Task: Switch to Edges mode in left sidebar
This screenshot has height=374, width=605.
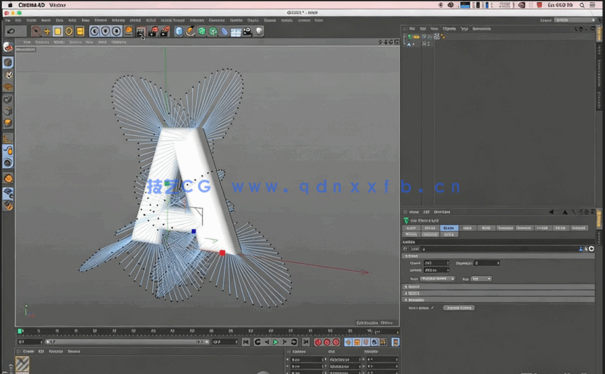Action: [x=8, y=111]
